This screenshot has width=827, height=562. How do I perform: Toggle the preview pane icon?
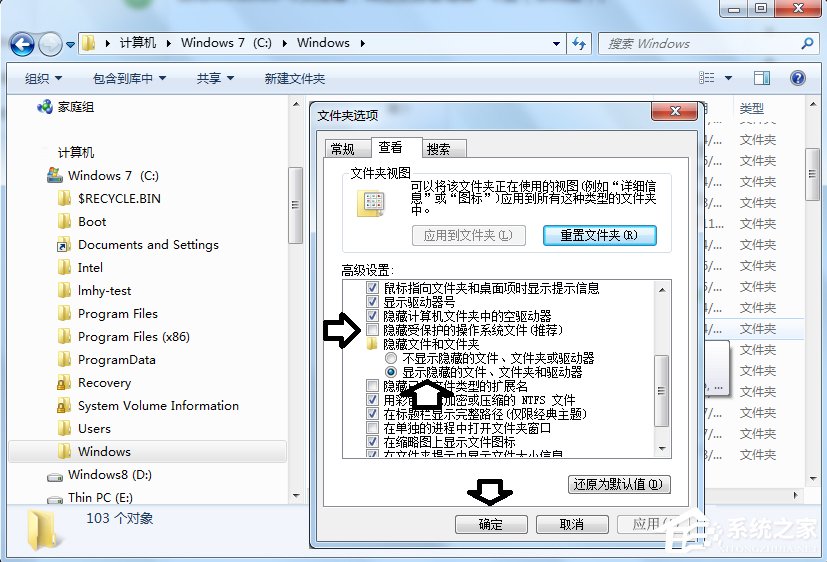[765, 78]
